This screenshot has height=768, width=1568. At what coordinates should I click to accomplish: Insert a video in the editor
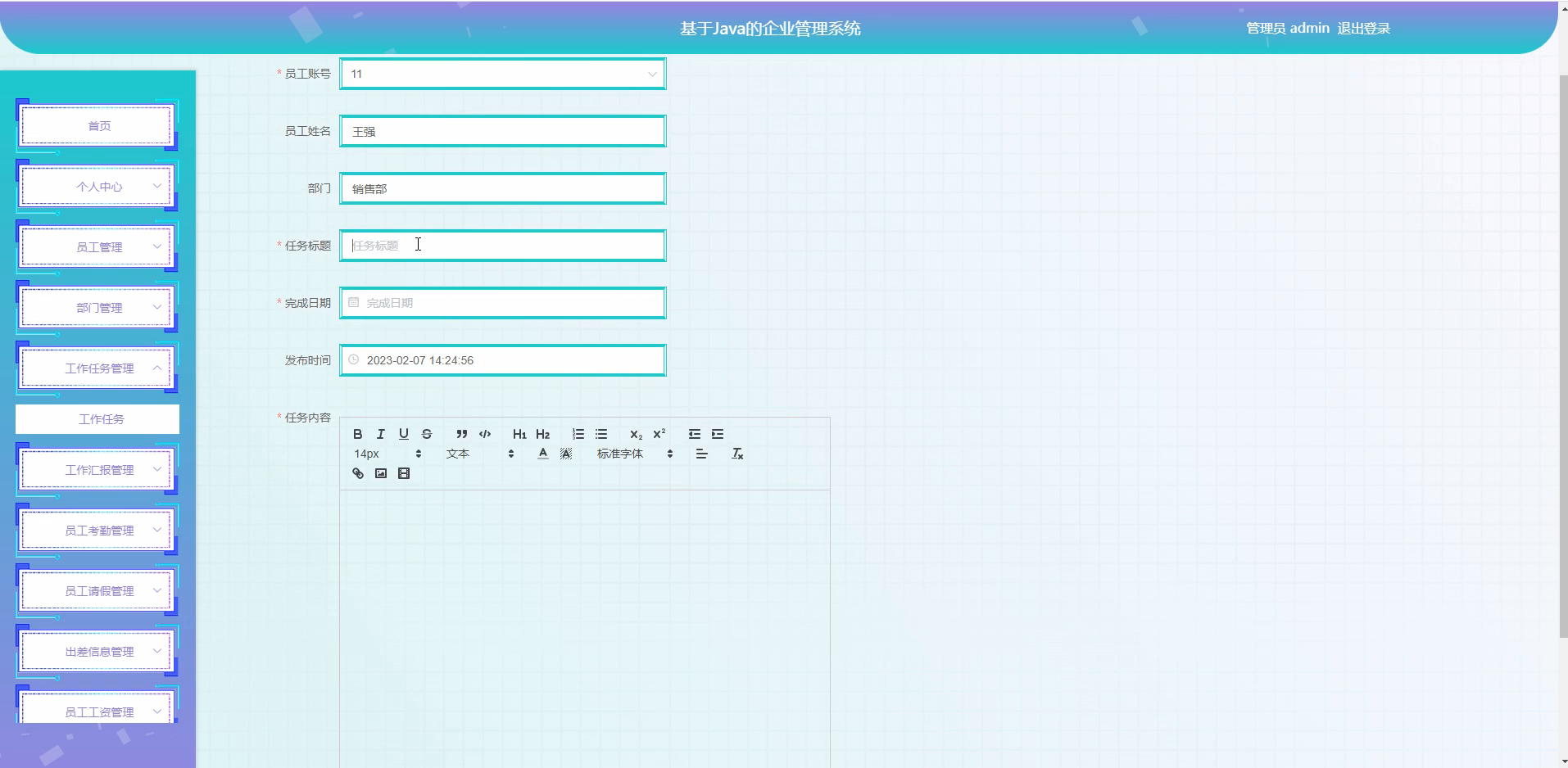(403, 473)
